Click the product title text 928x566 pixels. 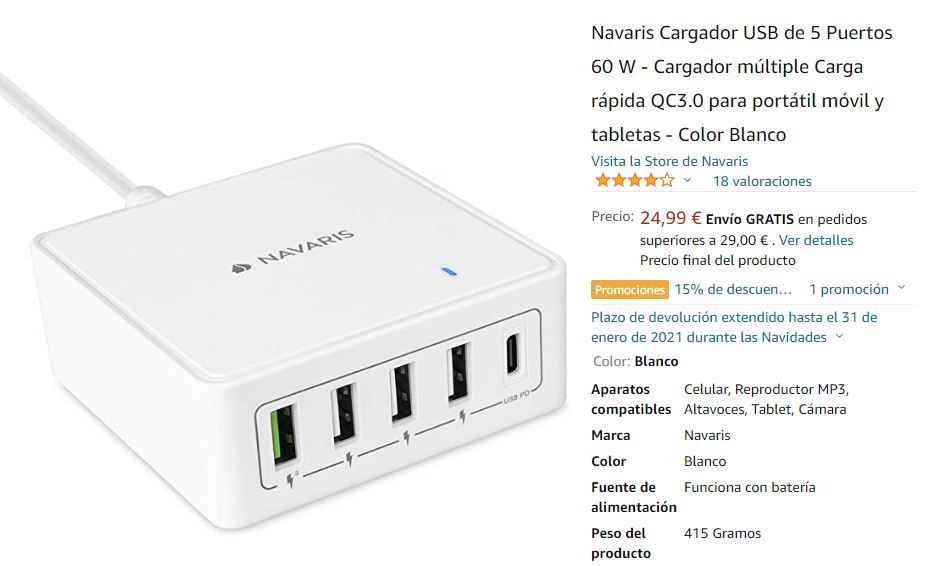click(x=742, y=83)
